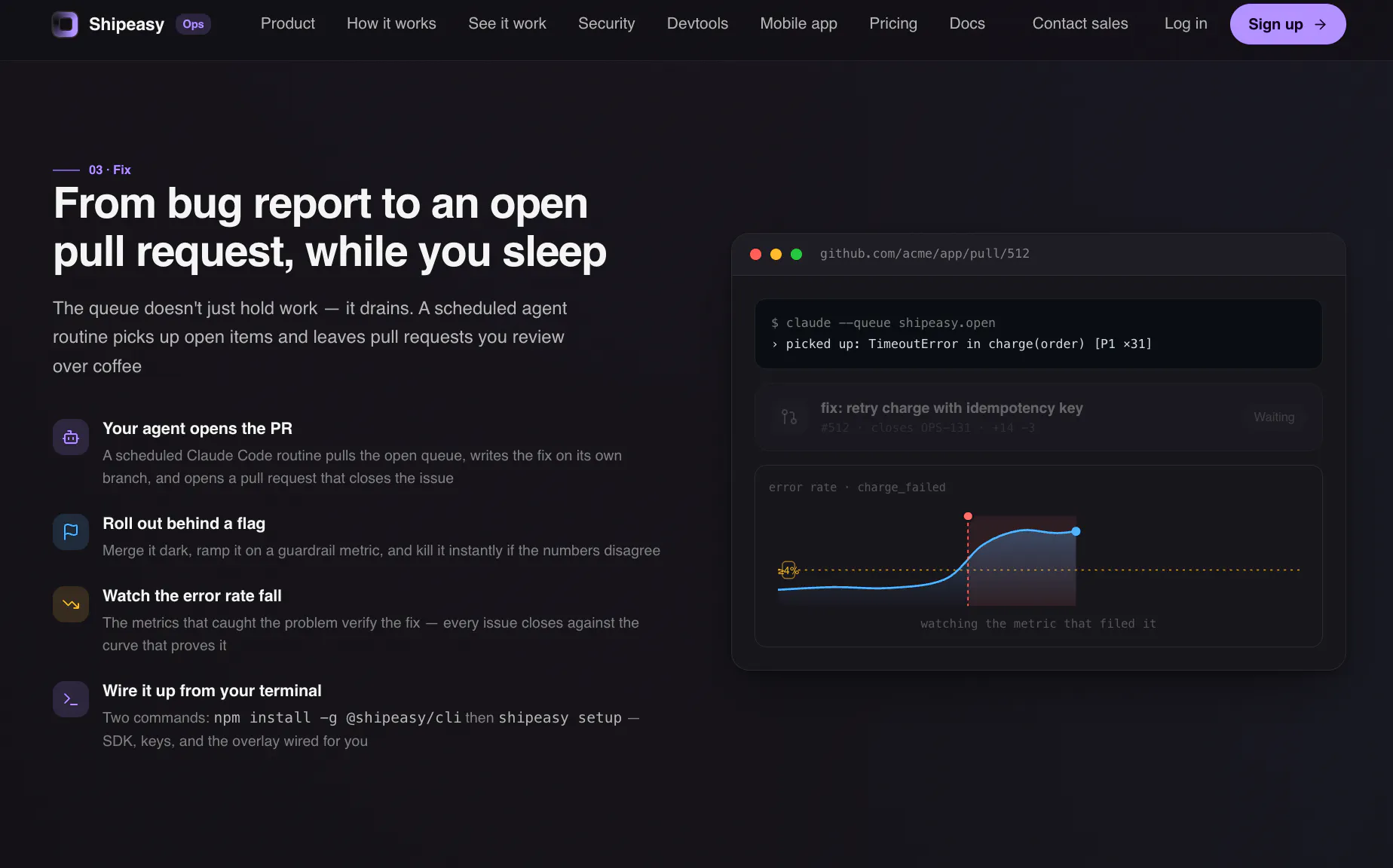Click the heading 'Roll out behind a flag'
Screen dimensions: 1393x868
[x=184, y=524]
